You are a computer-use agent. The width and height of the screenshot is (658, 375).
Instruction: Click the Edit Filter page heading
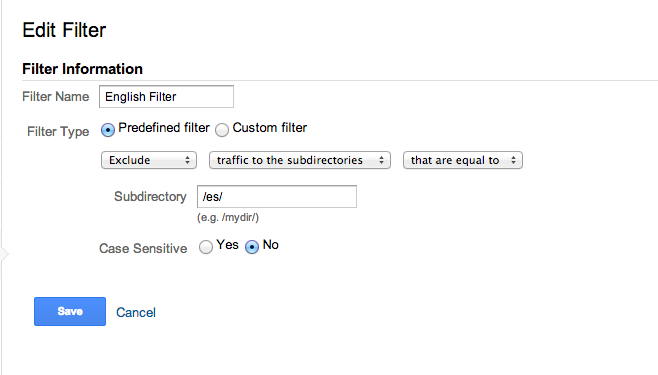64,30
